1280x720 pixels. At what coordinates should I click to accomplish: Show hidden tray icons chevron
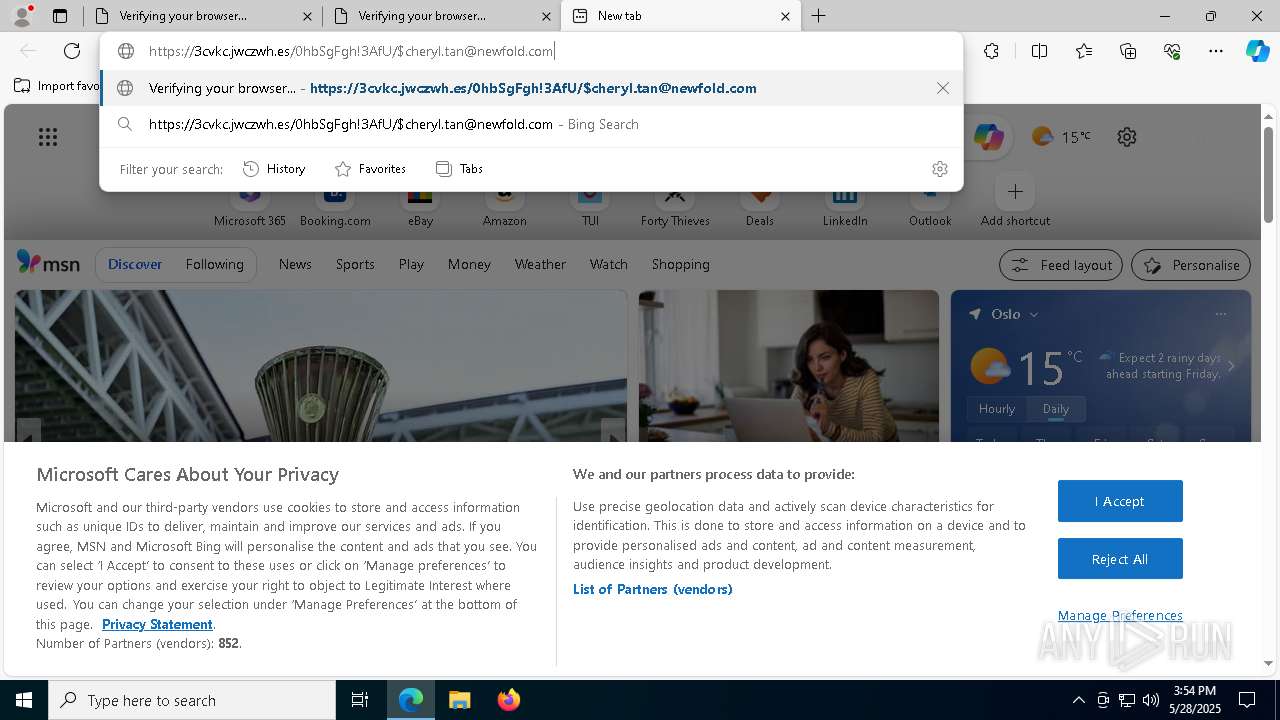point(1078,700)
